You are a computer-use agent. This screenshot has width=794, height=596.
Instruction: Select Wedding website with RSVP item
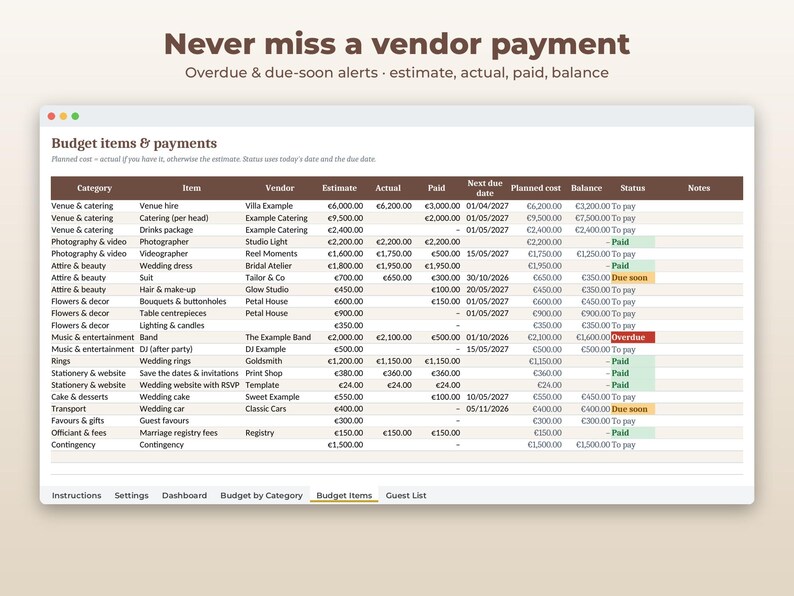pyautogui.click(x=189, y=385)
